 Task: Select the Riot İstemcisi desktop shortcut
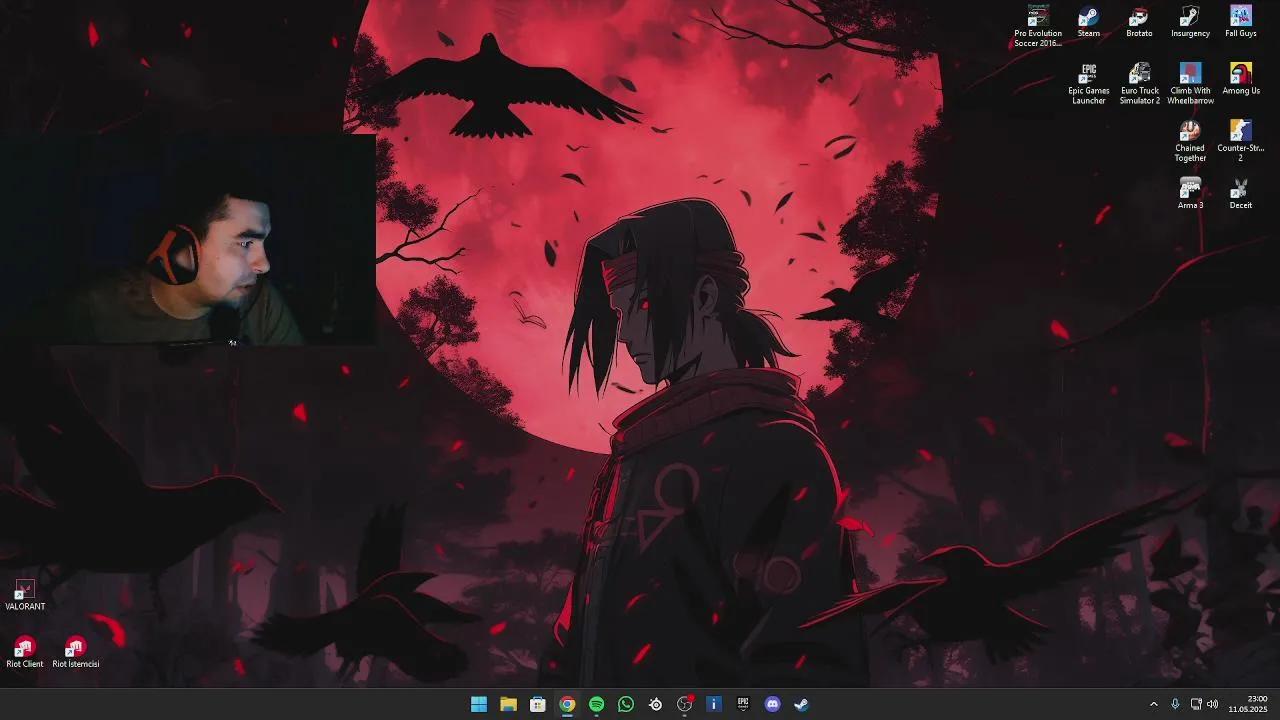tap(75, 652)
